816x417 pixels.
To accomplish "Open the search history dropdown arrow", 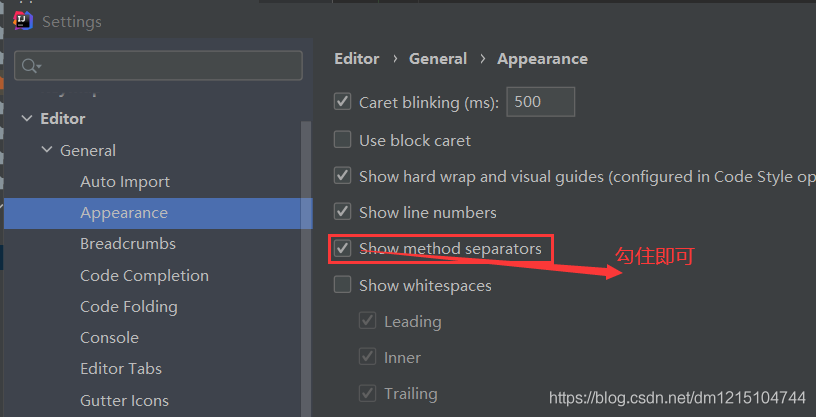I will pyautogui.click(x=39, y=67).
